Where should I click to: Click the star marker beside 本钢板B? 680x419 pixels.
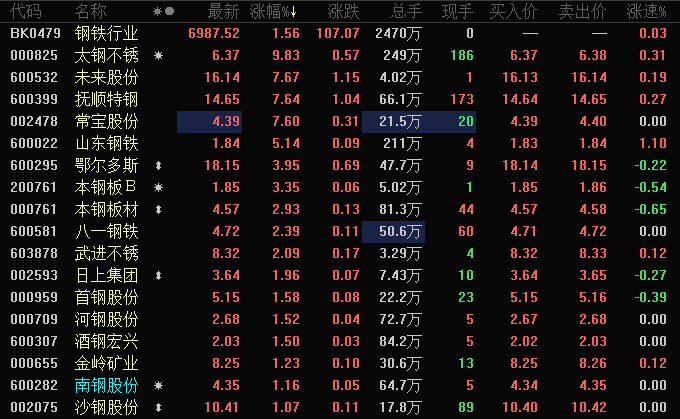(158, 187)
